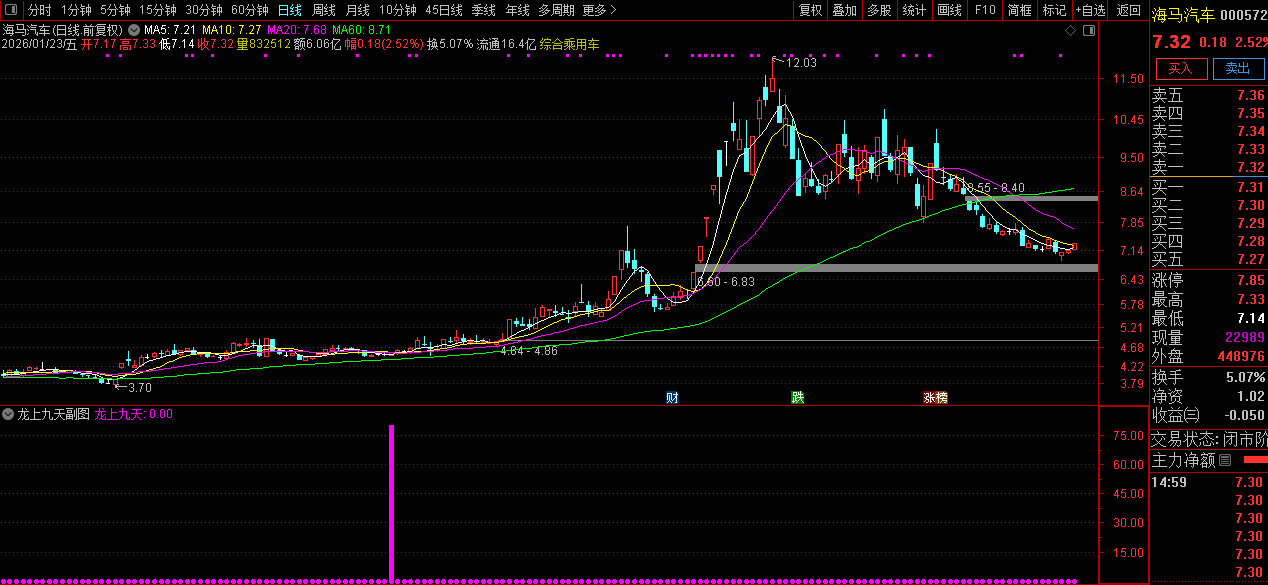1268x585 pixels.
Task: Select the 30分钟 period
Action: point(204,10)
